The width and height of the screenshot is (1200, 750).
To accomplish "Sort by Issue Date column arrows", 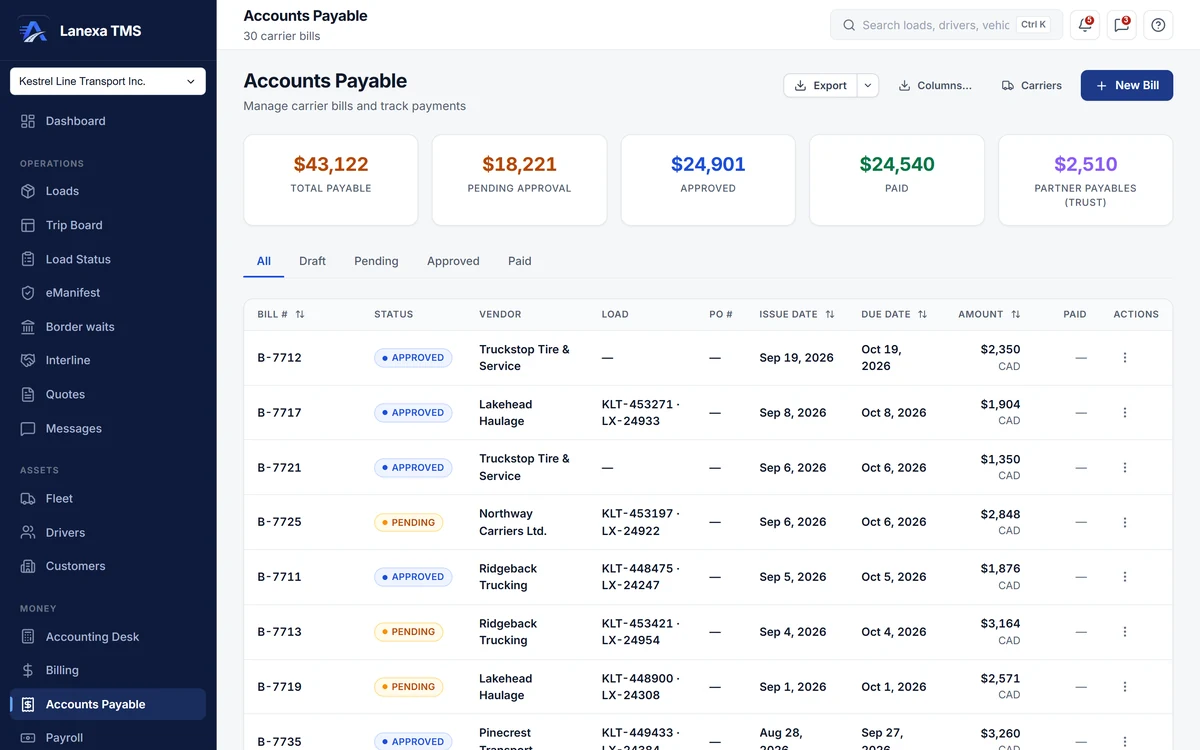I will coord(830,314).
